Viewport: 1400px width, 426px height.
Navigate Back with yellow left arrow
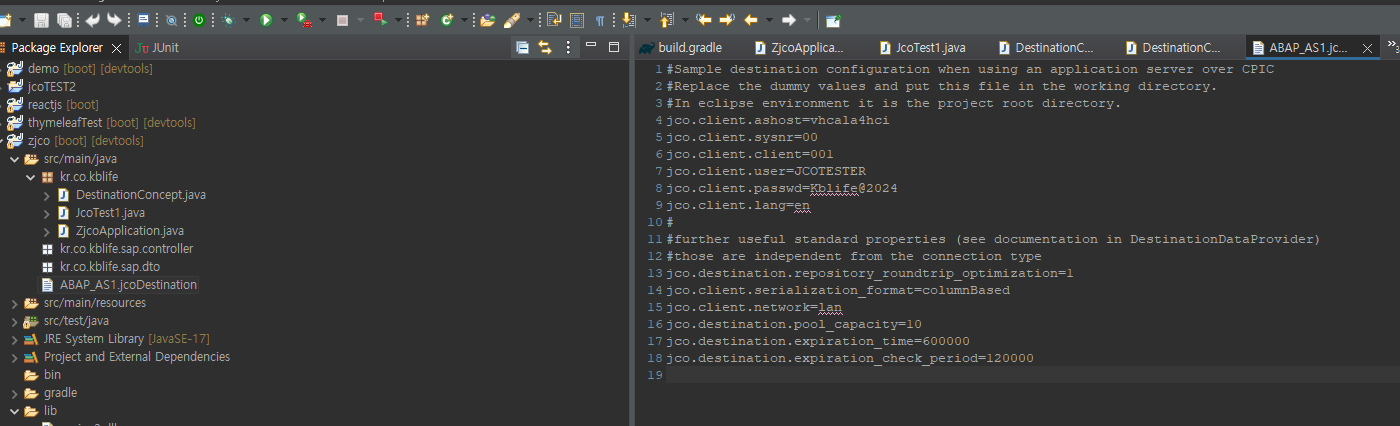751,20
